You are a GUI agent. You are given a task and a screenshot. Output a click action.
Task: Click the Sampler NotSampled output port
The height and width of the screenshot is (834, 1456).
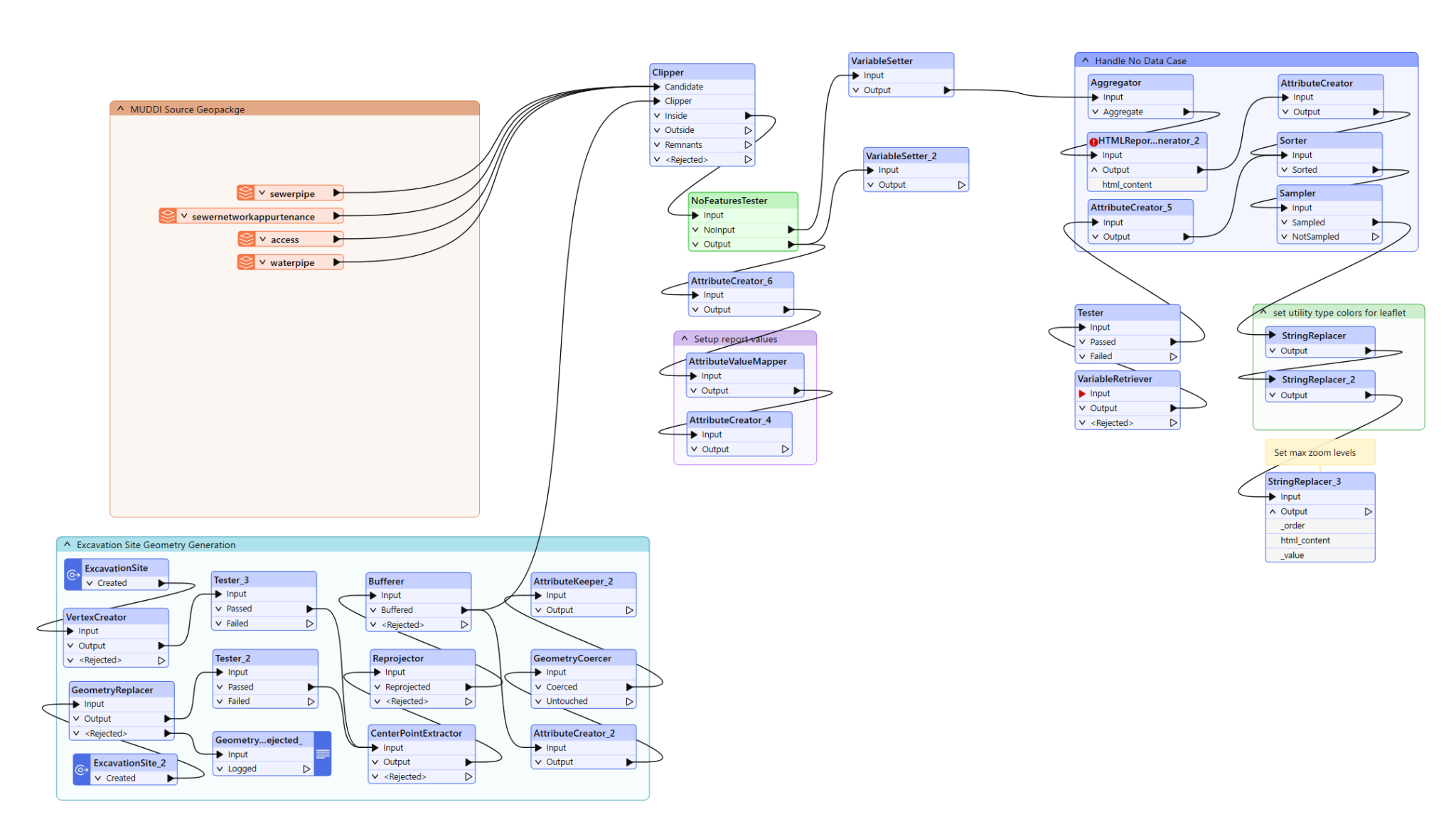(1375, 237)
